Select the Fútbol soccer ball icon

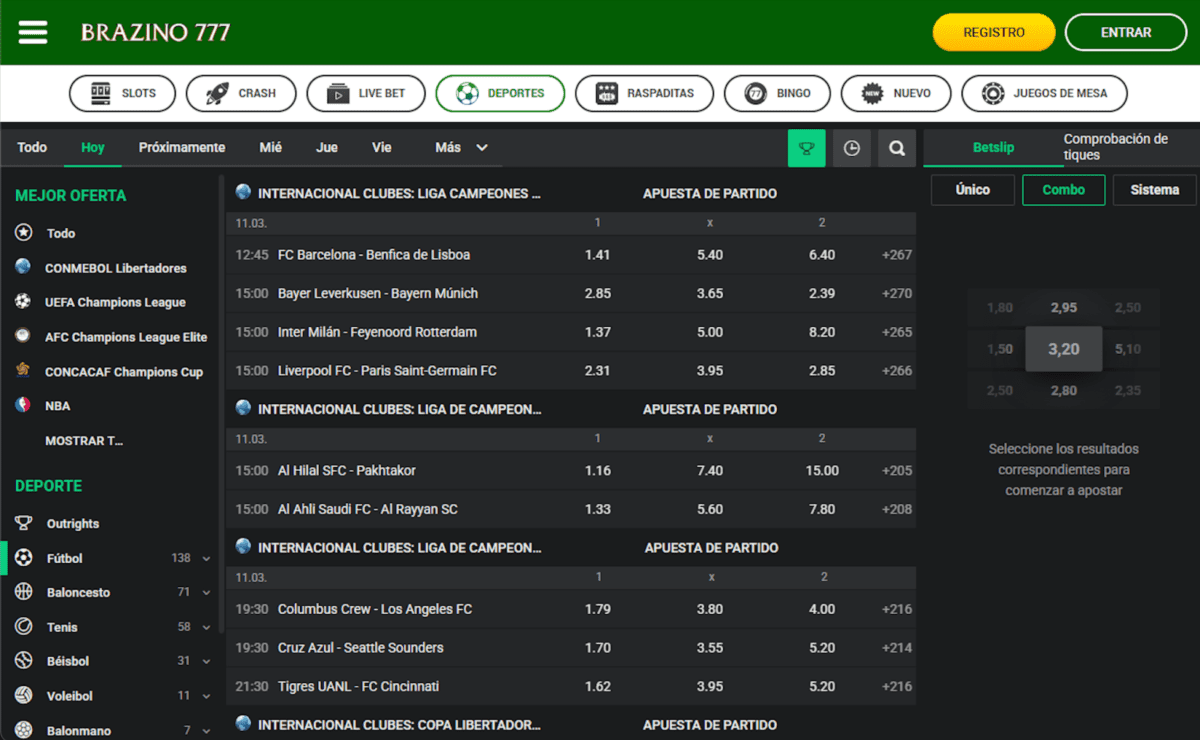24,558
